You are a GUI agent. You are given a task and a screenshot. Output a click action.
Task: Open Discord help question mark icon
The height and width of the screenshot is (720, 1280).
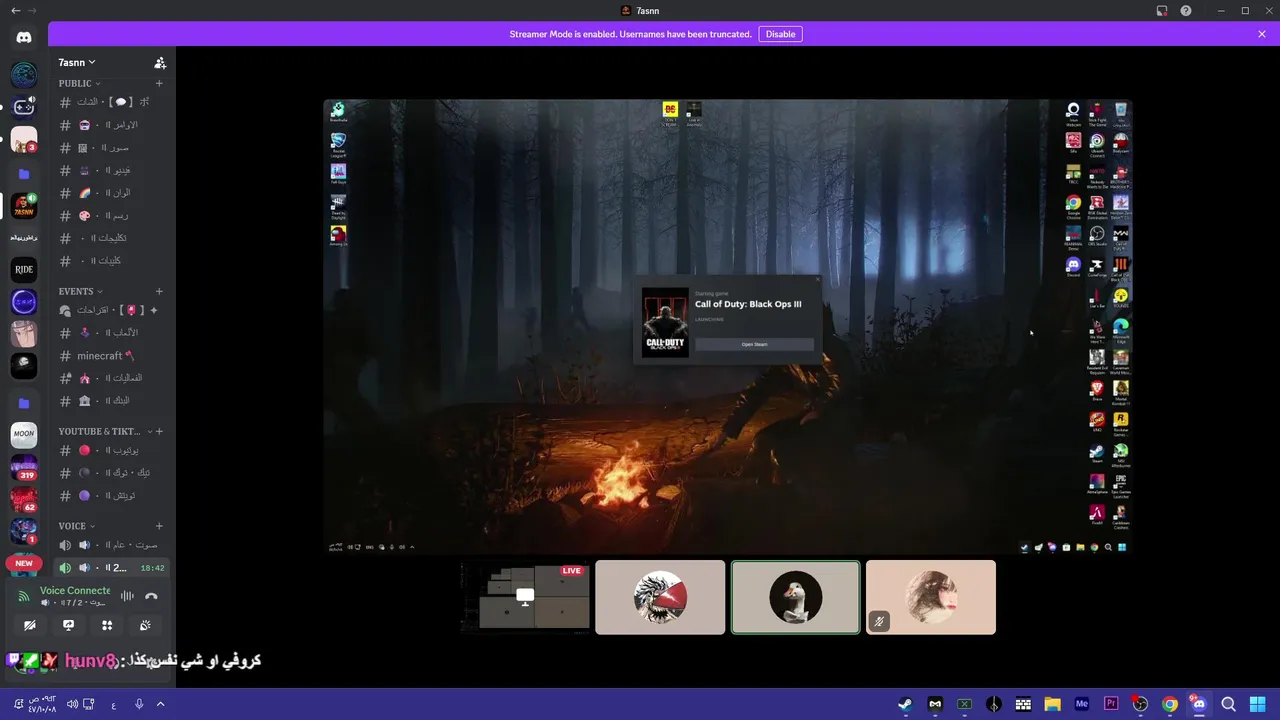tap(1186, 10)
